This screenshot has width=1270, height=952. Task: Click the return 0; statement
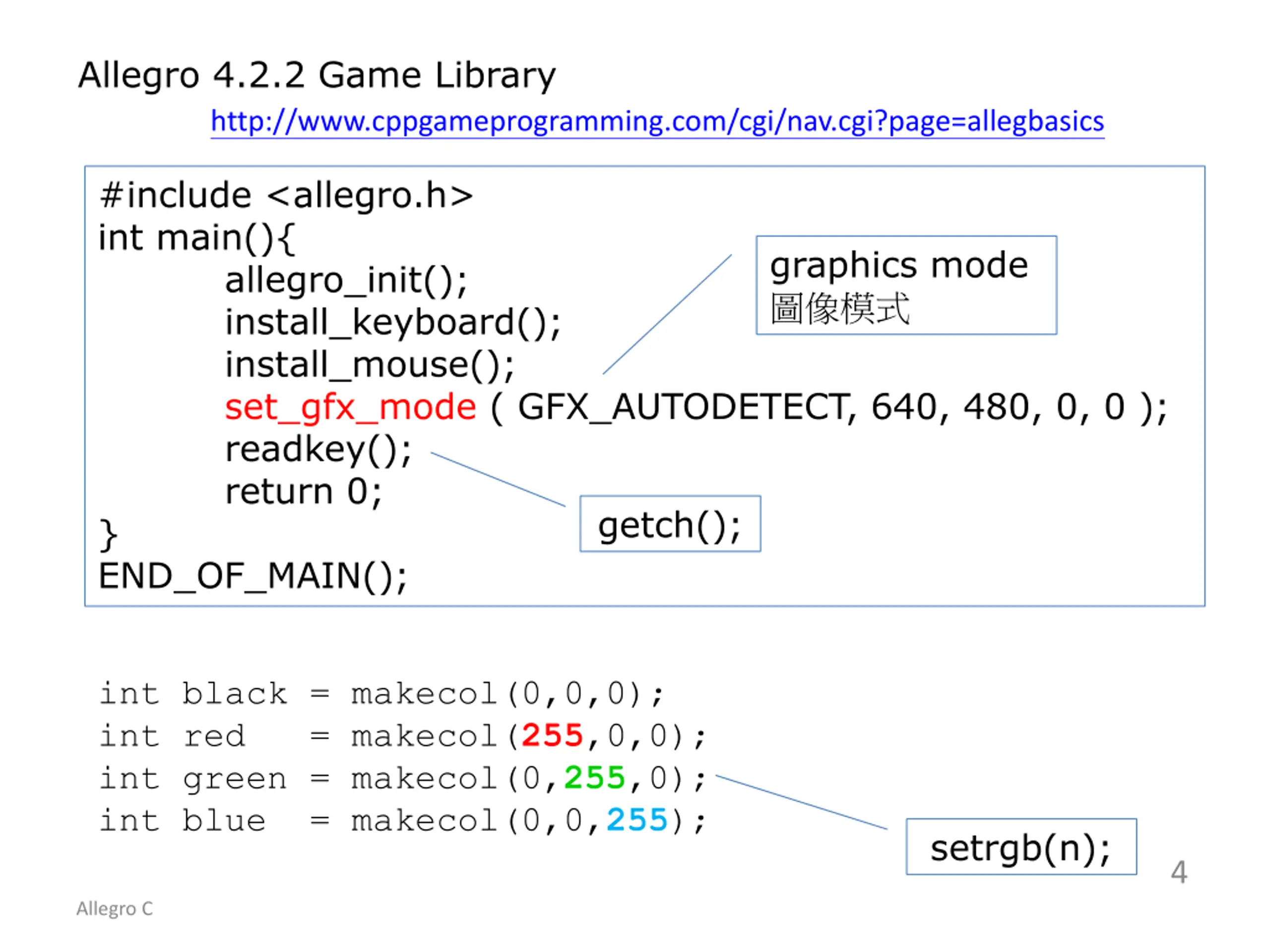[303, 492]
